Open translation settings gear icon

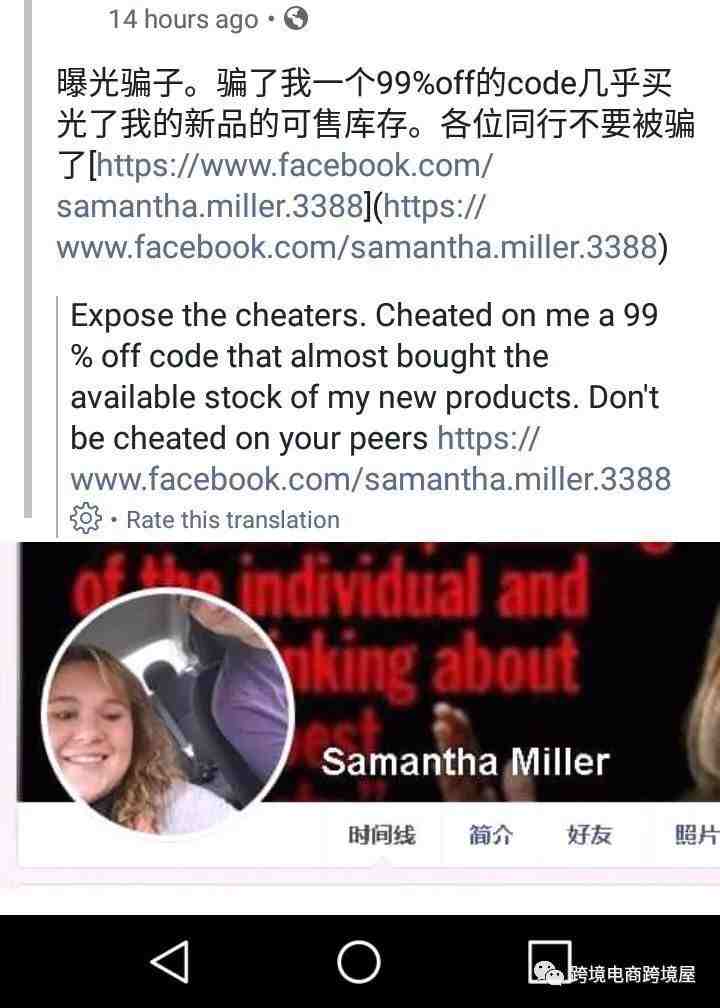tap(86, 518)
